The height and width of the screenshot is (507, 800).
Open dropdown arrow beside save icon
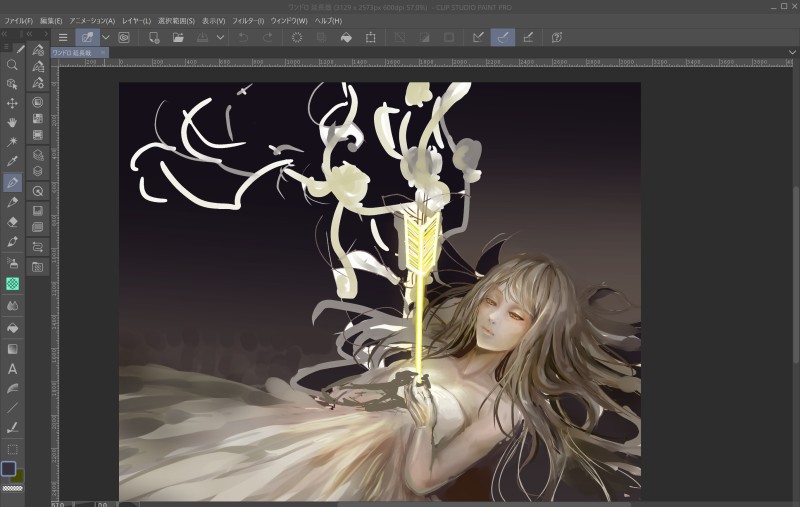(220, 38)
